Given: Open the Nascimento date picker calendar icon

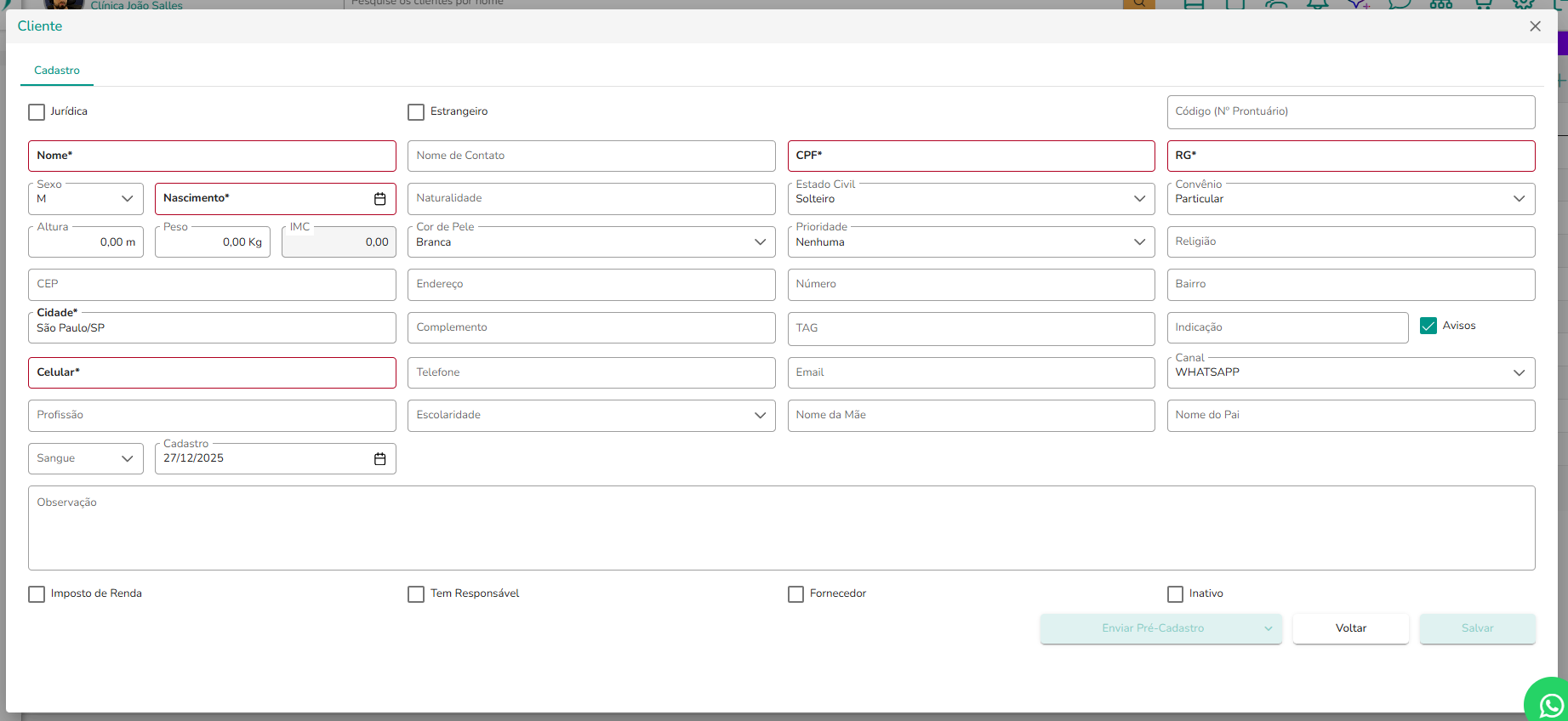Looking at the screenshot, I should click(379, 199).
